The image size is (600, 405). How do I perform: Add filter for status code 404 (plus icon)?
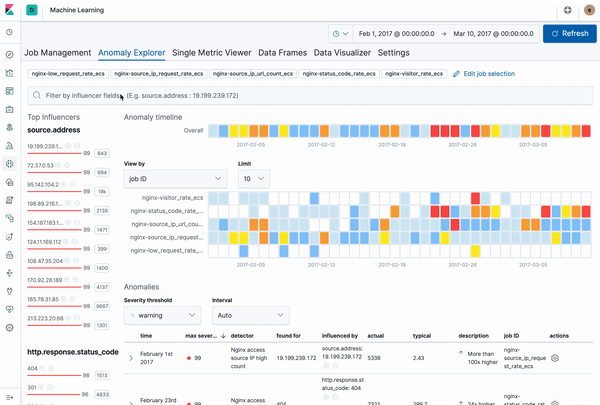(x=42, y=368)
